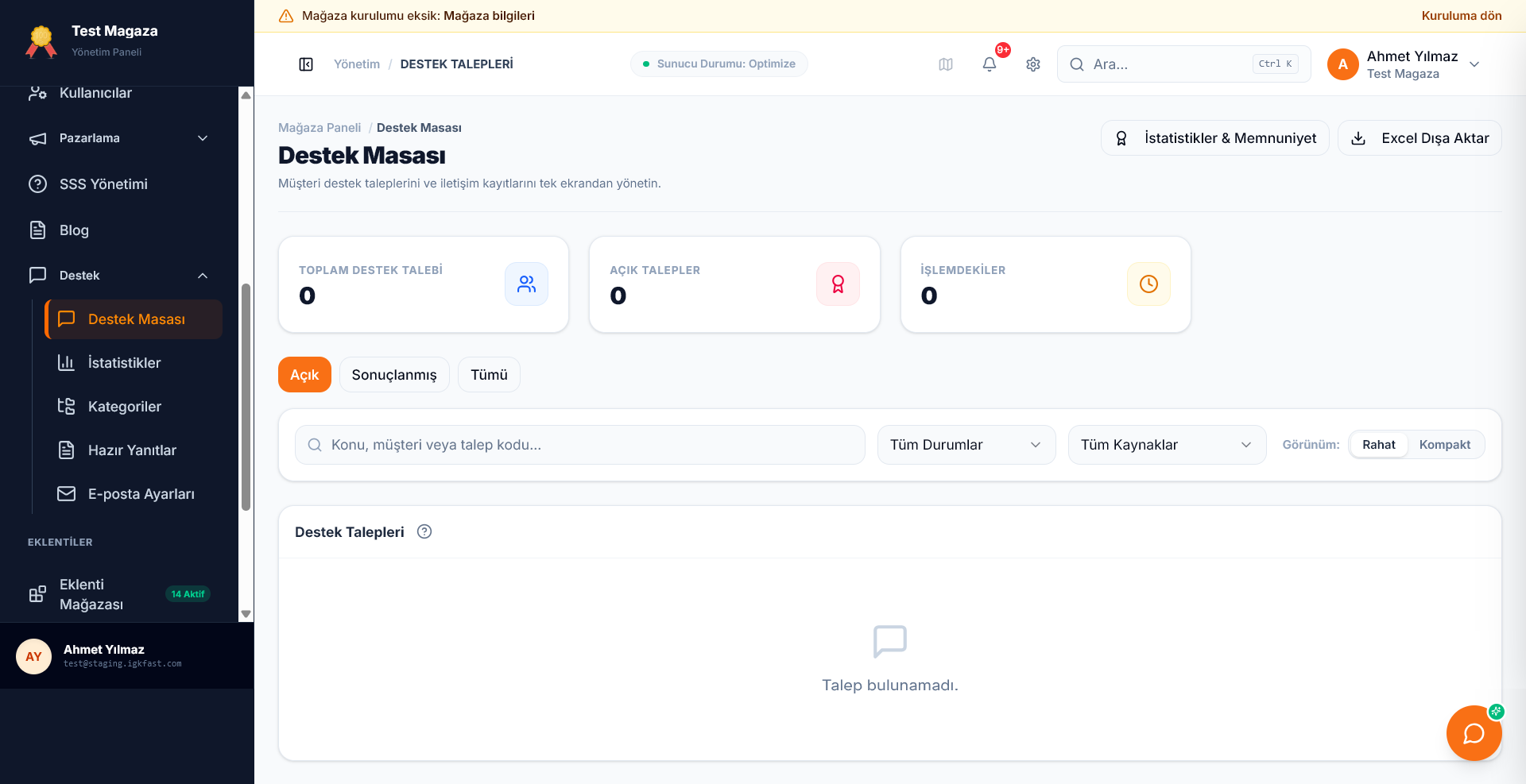The height and width of the screenshot is (784, 1526).
Task: Click the TOPLAM DESTEK TALEBİ label
Action: point(370,270)
